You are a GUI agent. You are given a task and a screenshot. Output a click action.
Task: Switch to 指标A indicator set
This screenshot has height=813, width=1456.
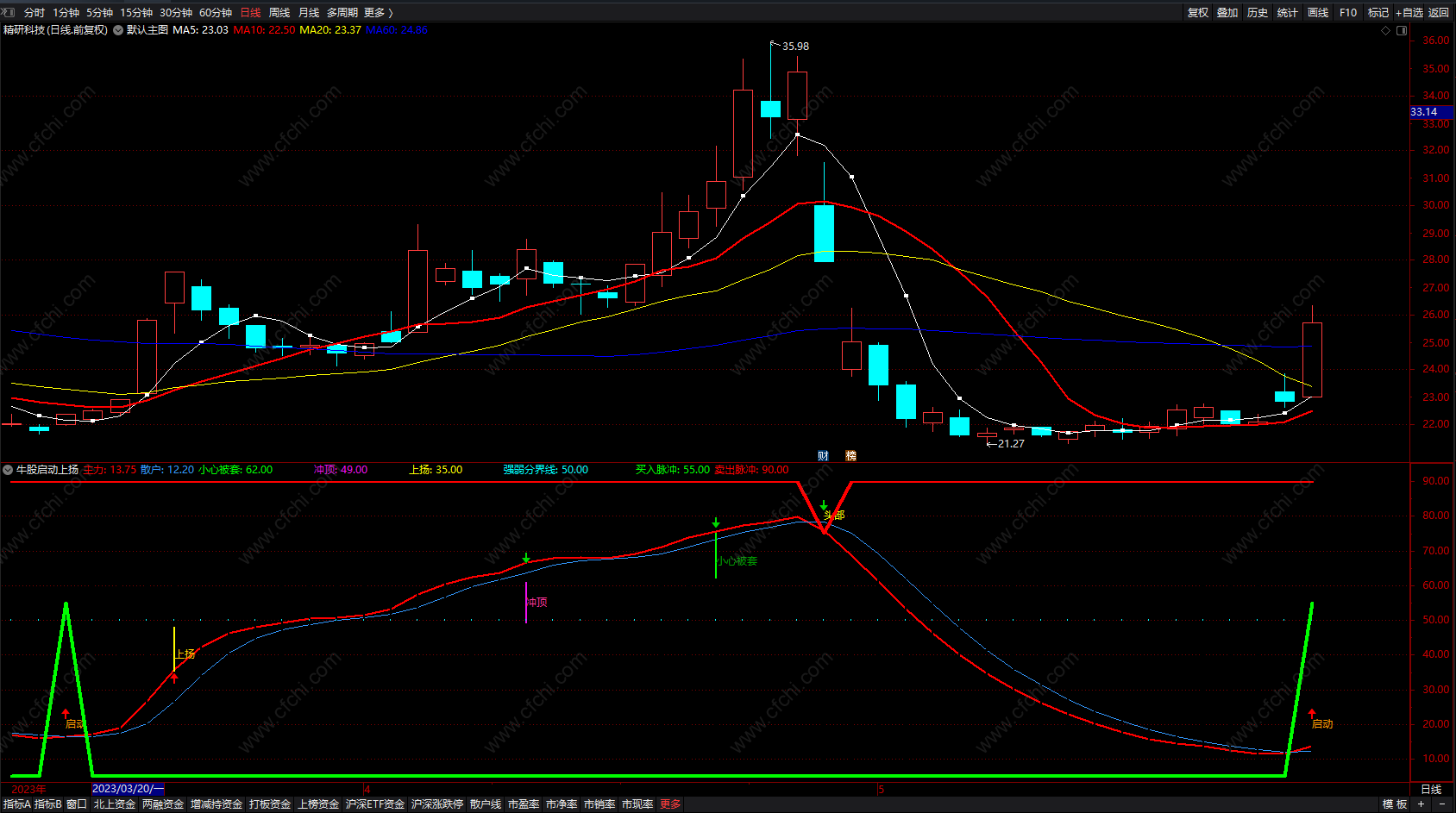pos(17,804)
